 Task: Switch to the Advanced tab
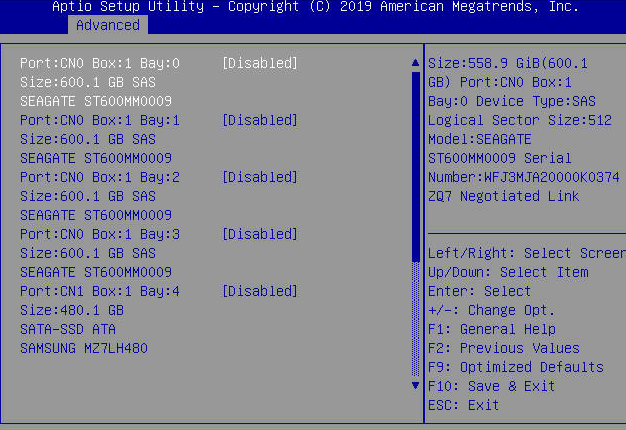[x=107, y=24]
